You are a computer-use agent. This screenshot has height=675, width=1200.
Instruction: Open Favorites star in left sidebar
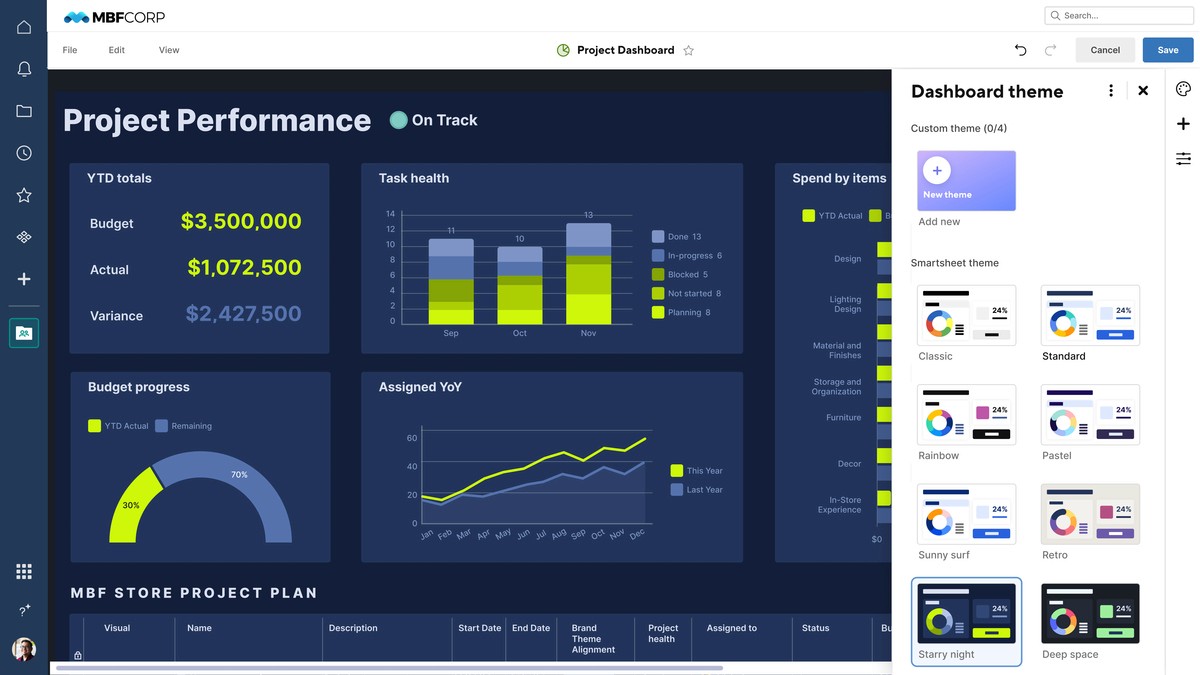24,195
